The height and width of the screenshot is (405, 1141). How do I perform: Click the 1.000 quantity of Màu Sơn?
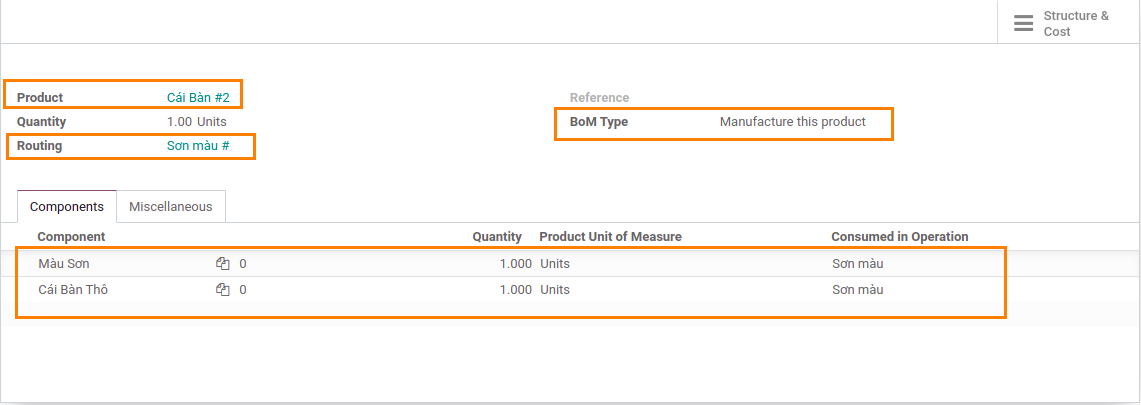point(515,264)
